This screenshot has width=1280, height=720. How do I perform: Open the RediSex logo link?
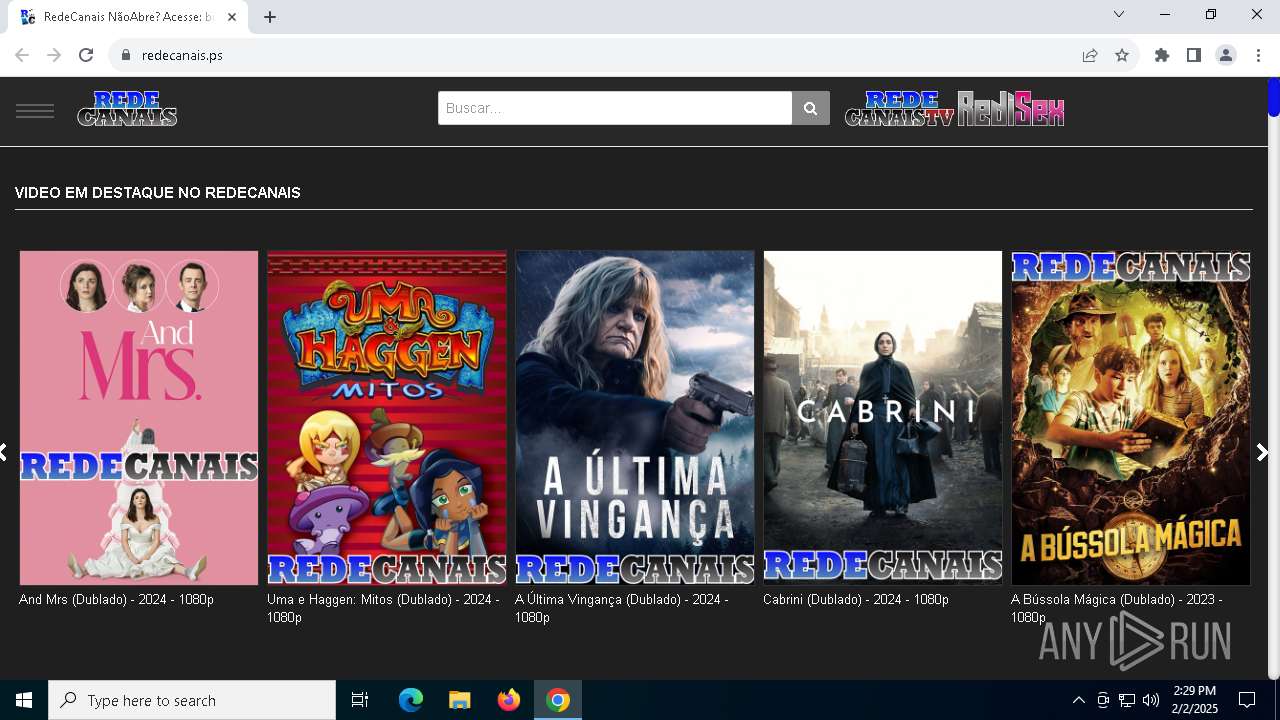(1011, 108)
